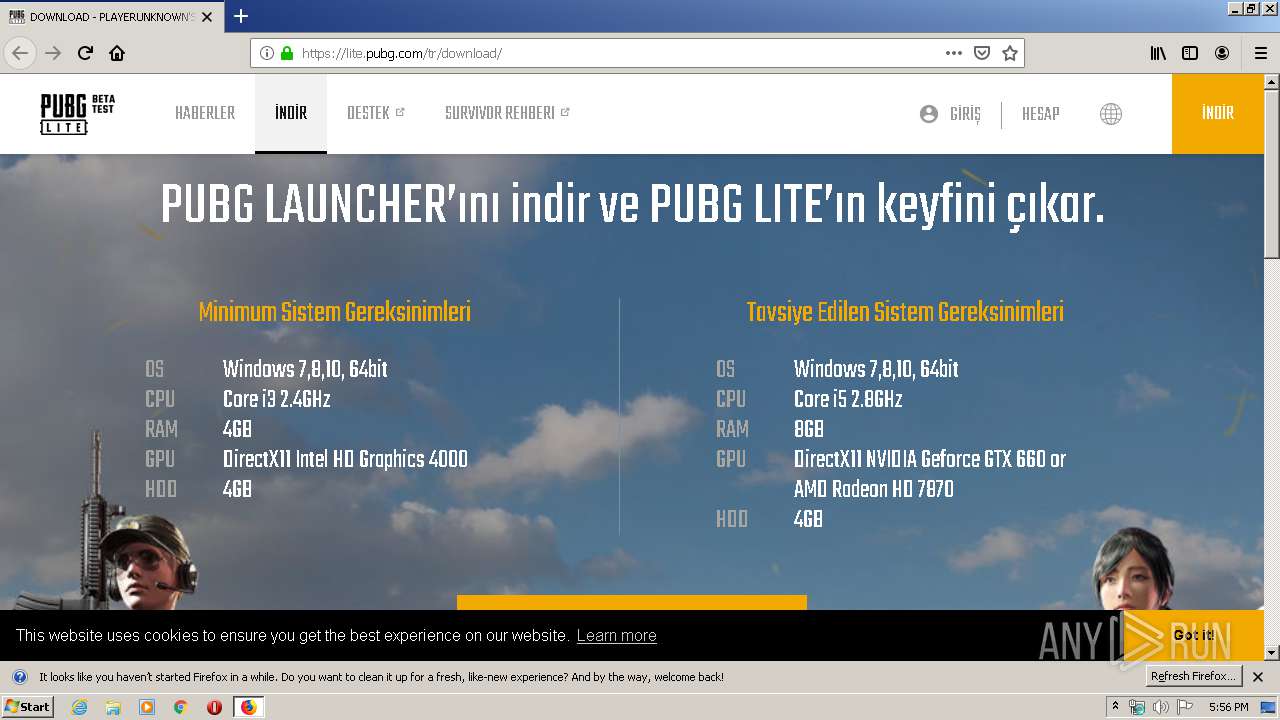
Task: Click the 'Core i5 2.8GHz' text
Action: point(848,399)
